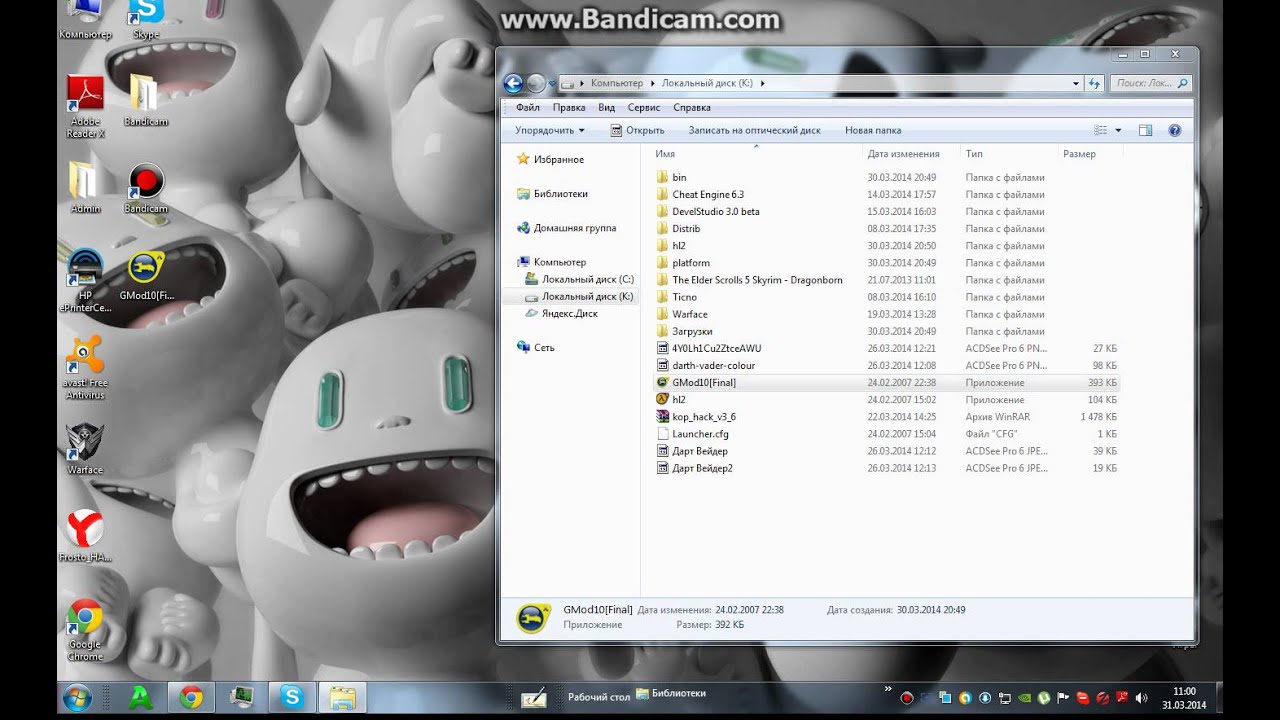Image resolution: width=1280 pixels, height=720 pixels.
Task: Open the Skype desktop shortcut
Action: [x=146, y=18]
